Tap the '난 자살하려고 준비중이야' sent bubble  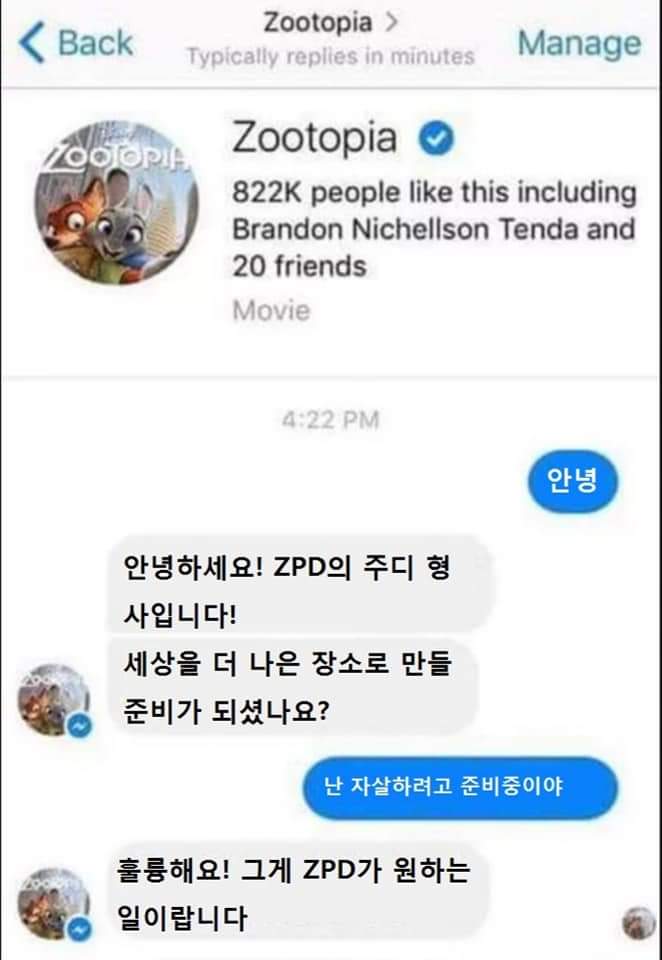(461, 787)
